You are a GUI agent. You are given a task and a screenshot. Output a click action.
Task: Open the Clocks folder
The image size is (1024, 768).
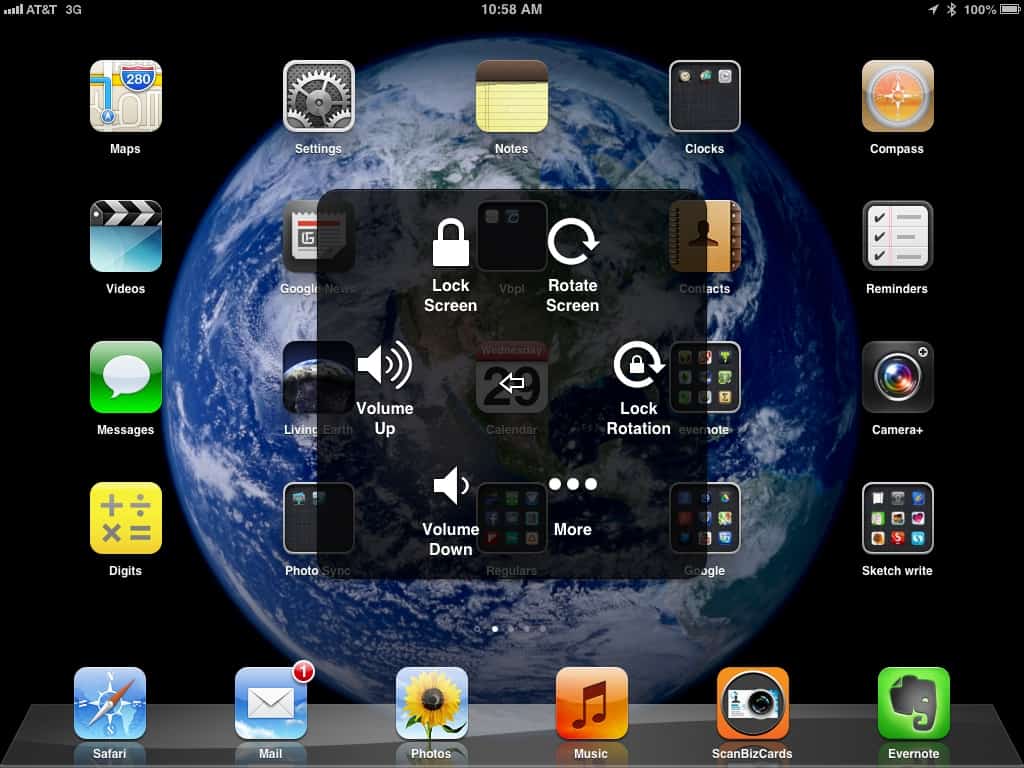[705, 96]
